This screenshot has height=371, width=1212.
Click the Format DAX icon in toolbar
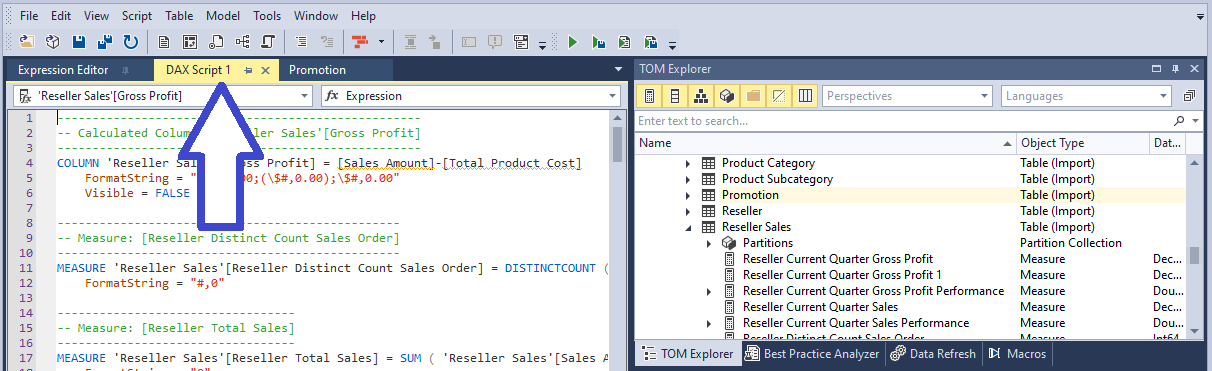357,42
